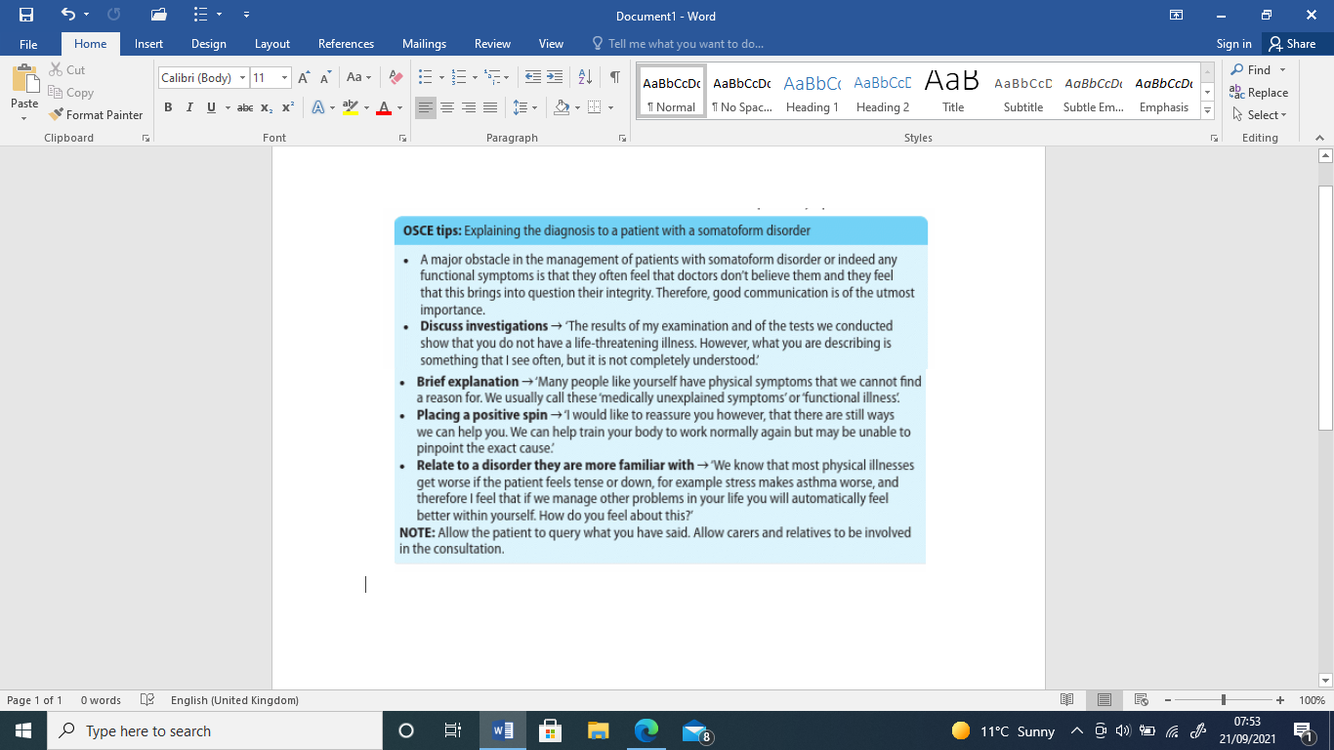Toggle Subscript formatting
Screen dimensions: 1334x750
pos(266,107)
